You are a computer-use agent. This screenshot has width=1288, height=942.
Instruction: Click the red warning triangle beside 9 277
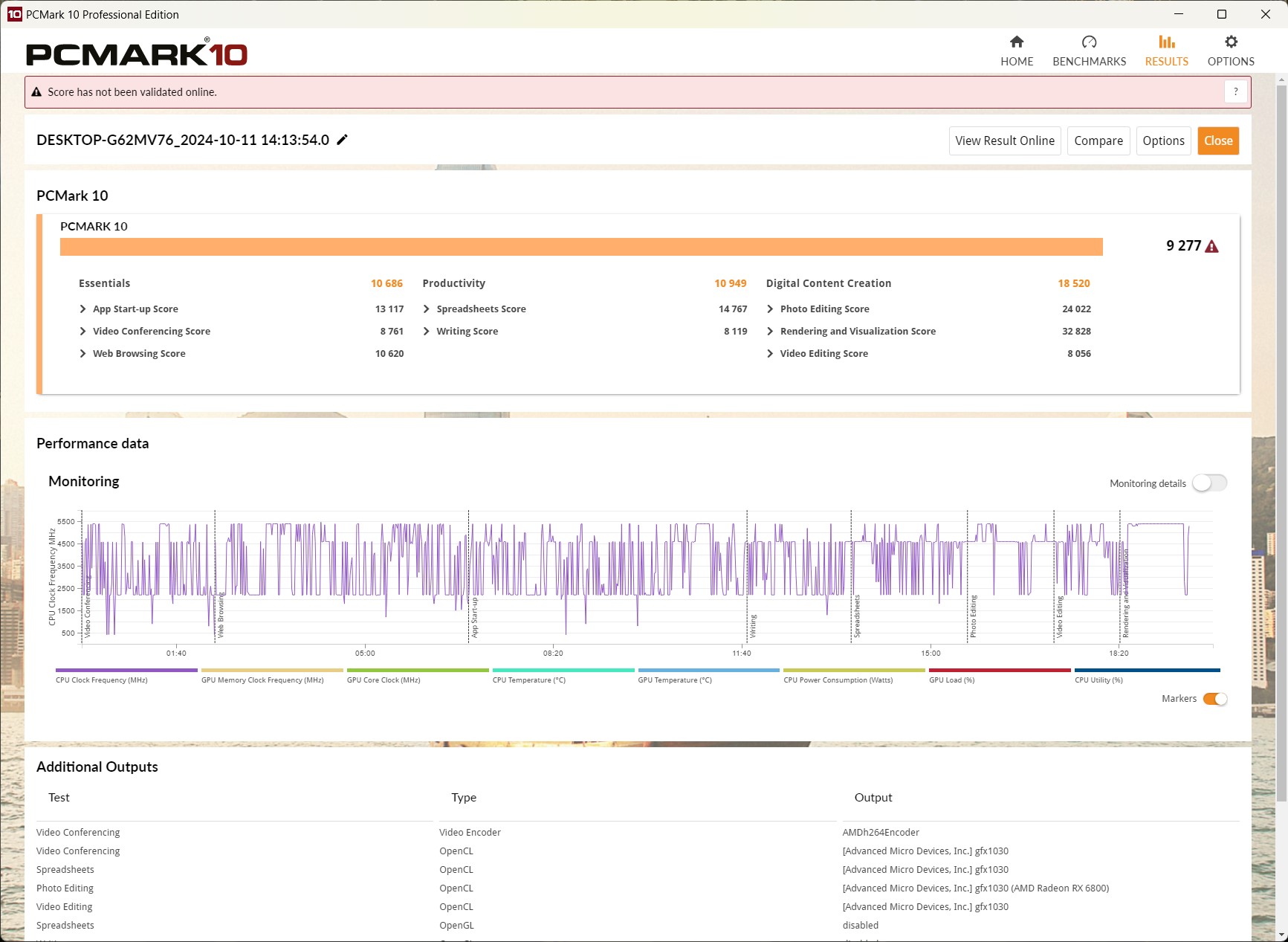[x=1212, y=247]
